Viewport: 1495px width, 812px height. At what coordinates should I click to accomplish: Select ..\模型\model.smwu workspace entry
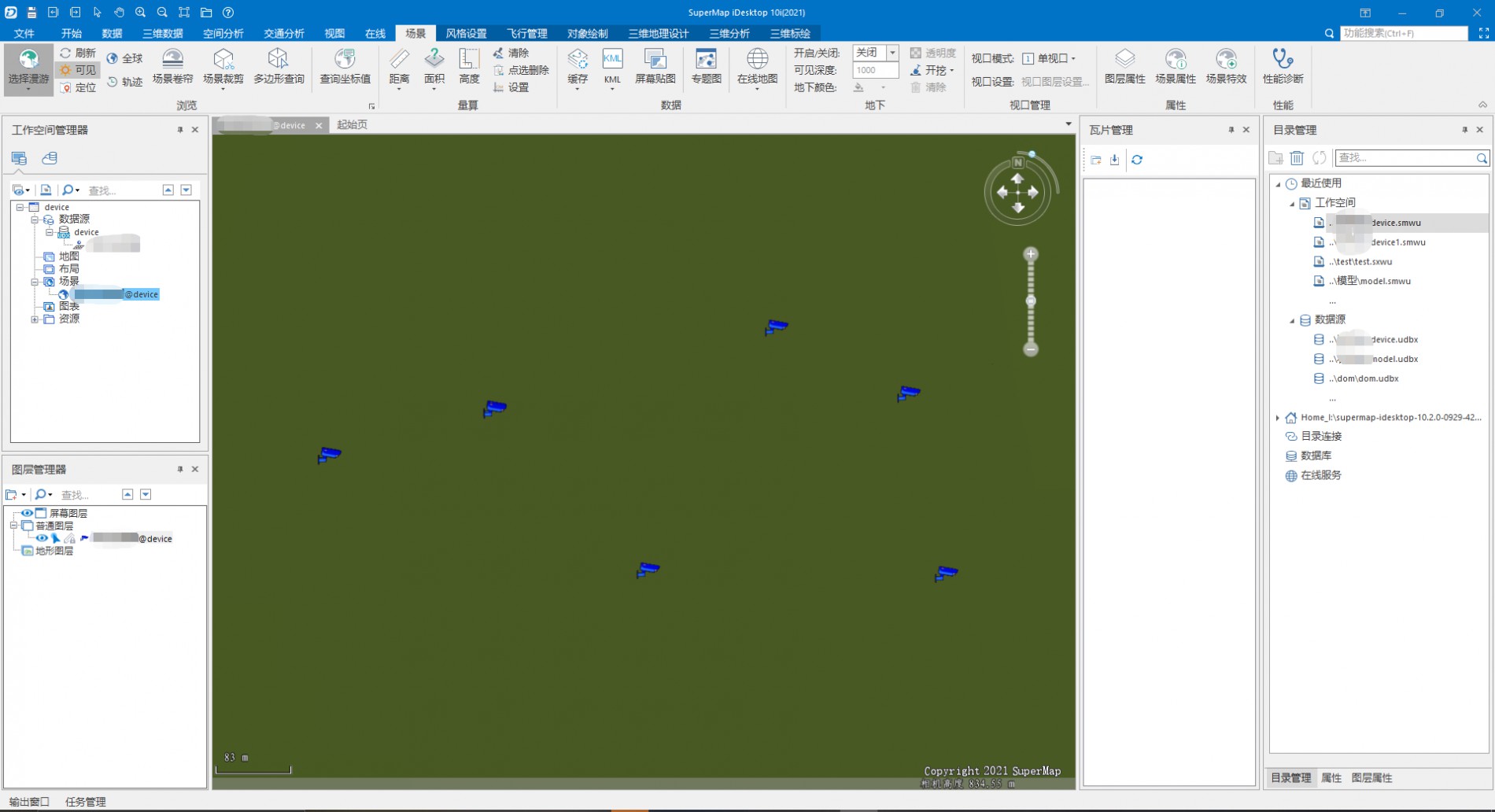1370,281
